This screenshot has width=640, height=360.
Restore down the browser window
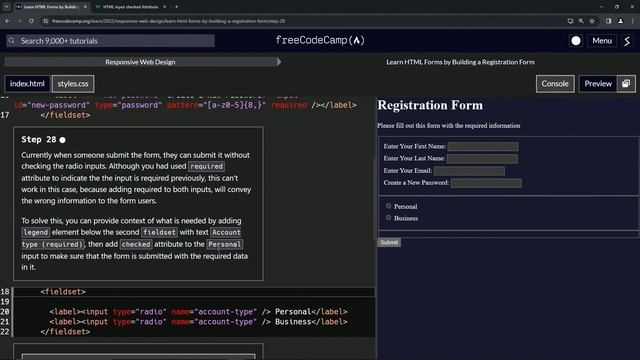tap(617, 7)
